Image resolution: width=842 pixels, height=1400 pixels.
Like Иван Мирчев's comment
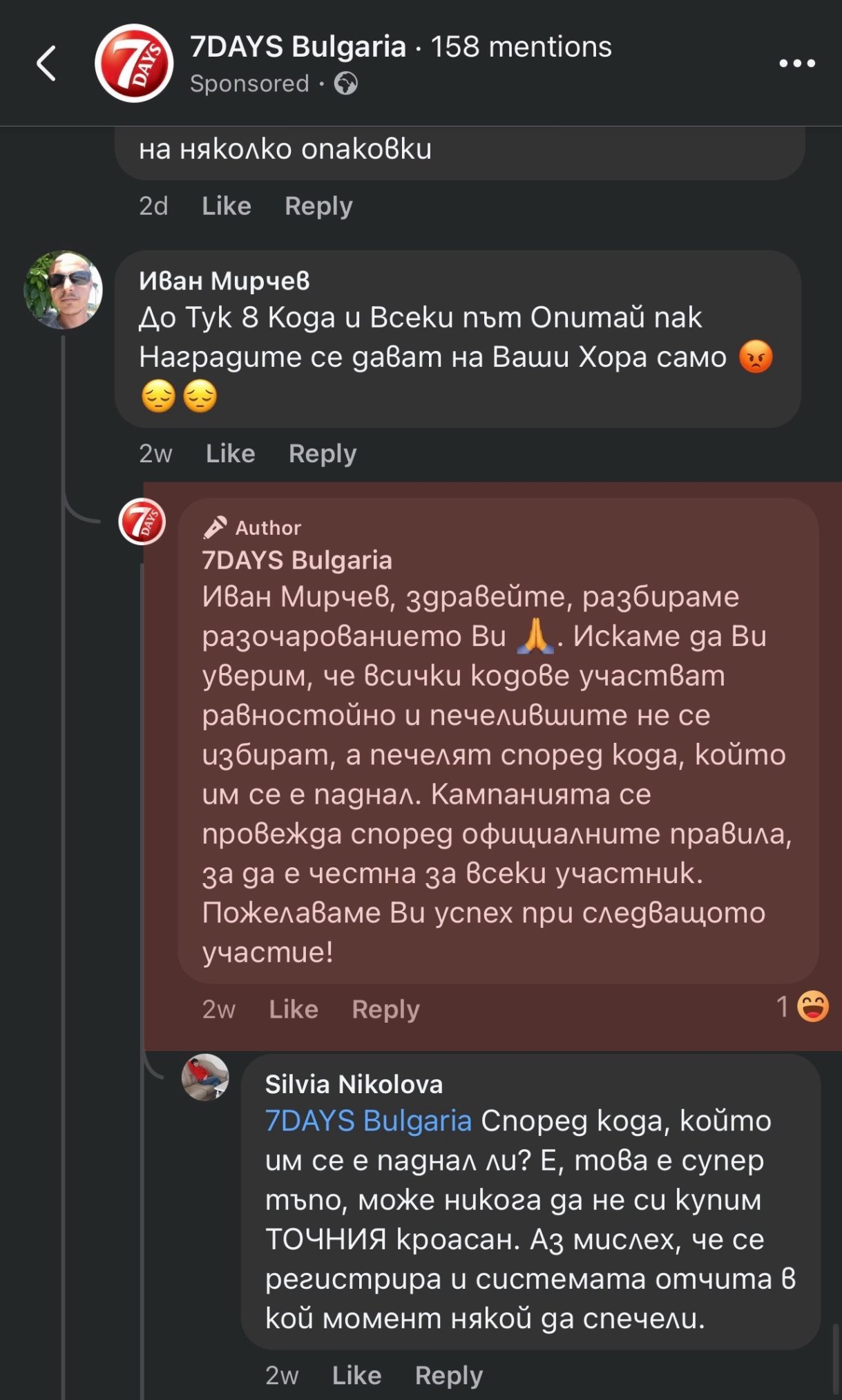(230, 453)
